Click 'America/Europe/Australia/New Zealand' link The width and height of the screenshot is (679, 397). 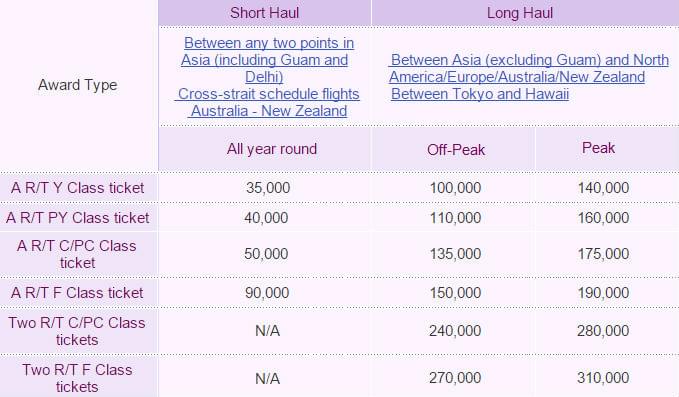pyautogui.click(x=517, y=77)
